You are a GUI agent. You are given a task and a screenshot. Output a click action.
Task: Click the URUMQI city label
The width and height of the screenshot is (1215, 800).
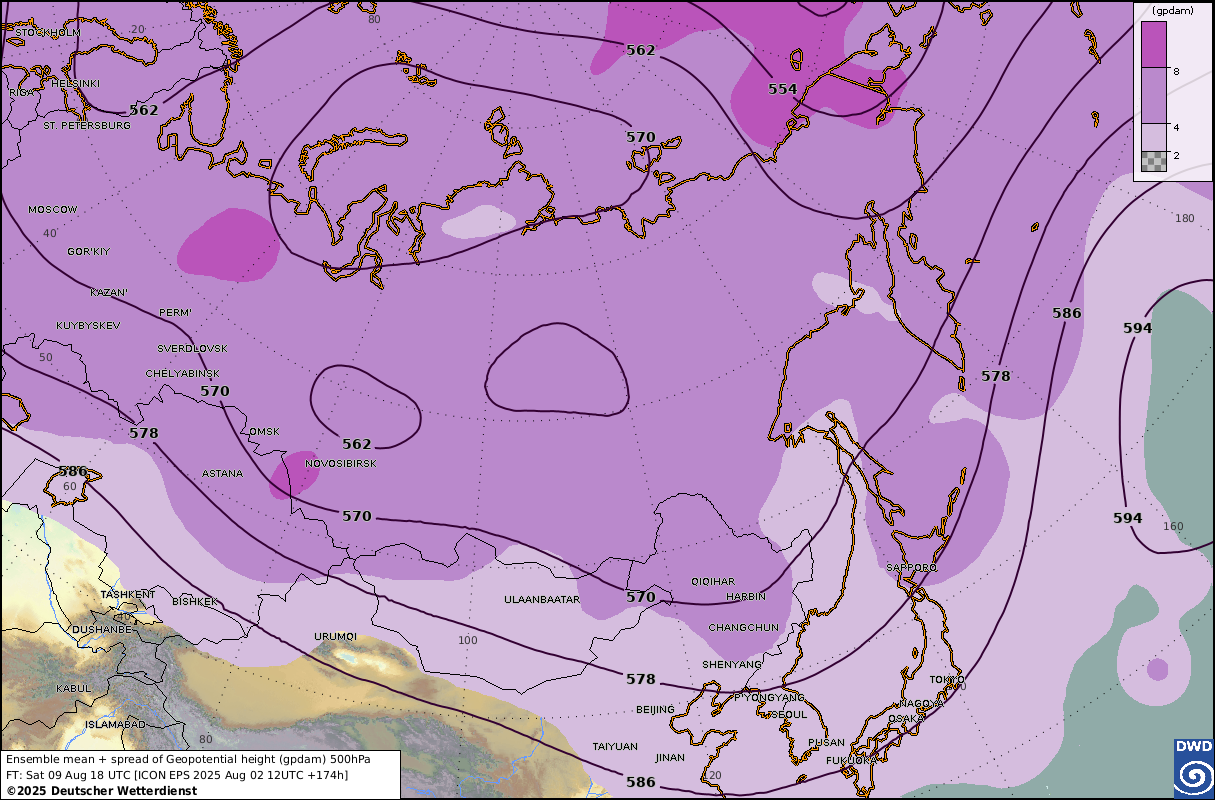tap(335, 636)
